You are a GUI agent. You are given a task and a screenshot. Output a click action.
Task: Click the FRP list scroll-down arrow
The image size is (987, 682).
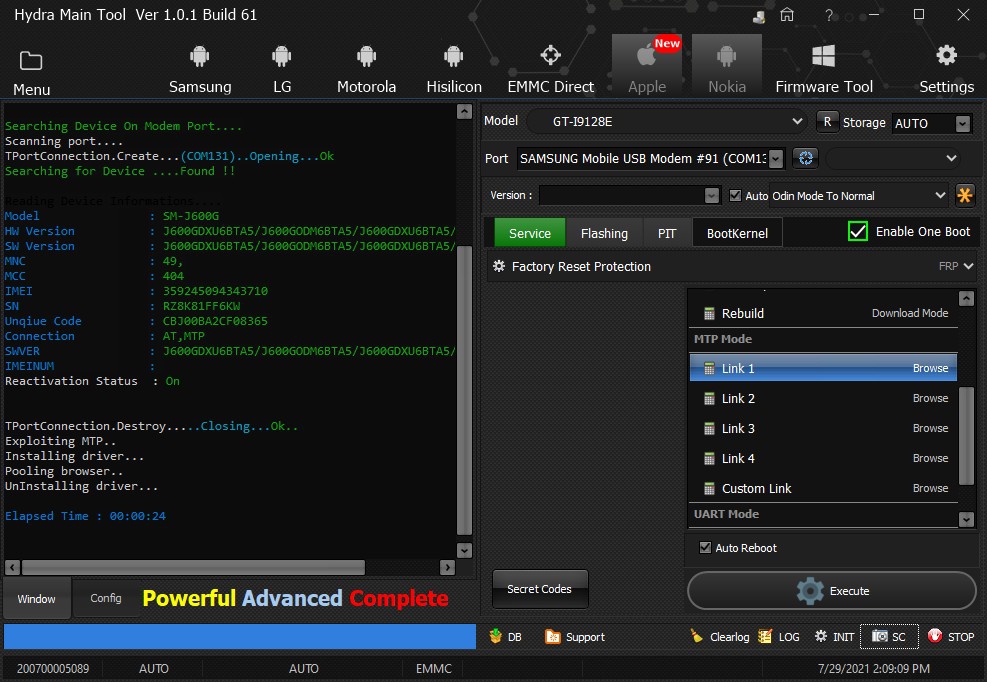(x=966, y=519)
